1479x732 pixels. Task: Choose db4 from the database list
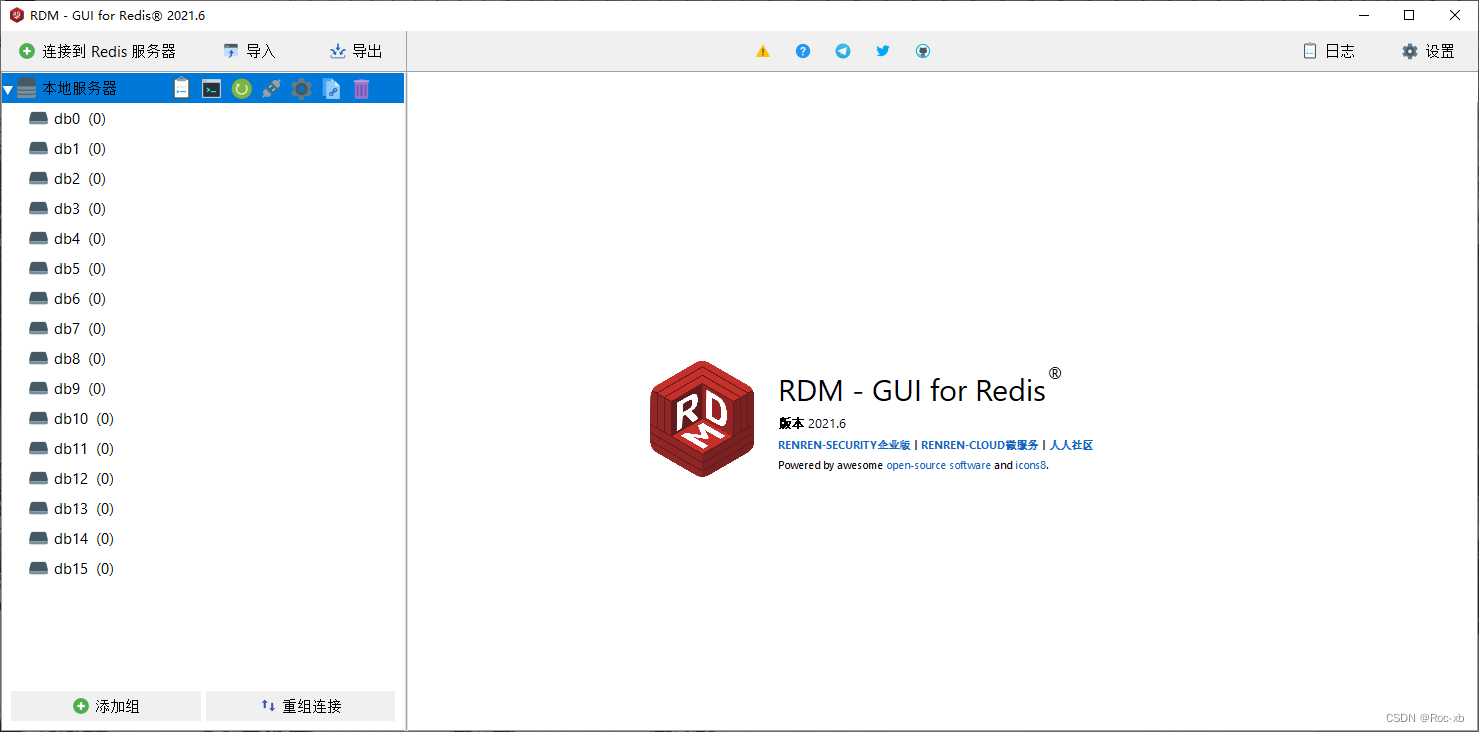(x=203, y=239)
